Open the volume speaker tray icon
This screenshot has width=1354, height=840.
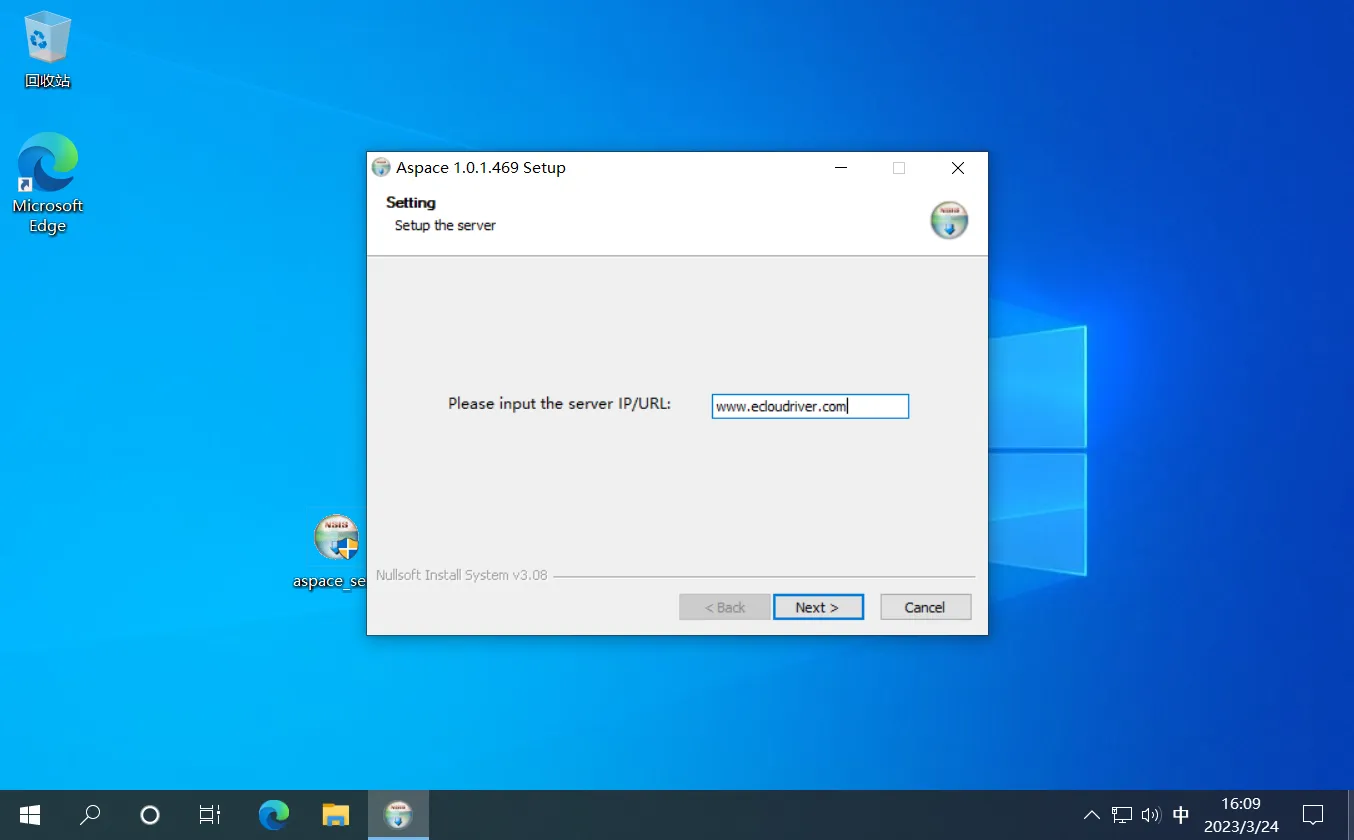(1150, 815)
